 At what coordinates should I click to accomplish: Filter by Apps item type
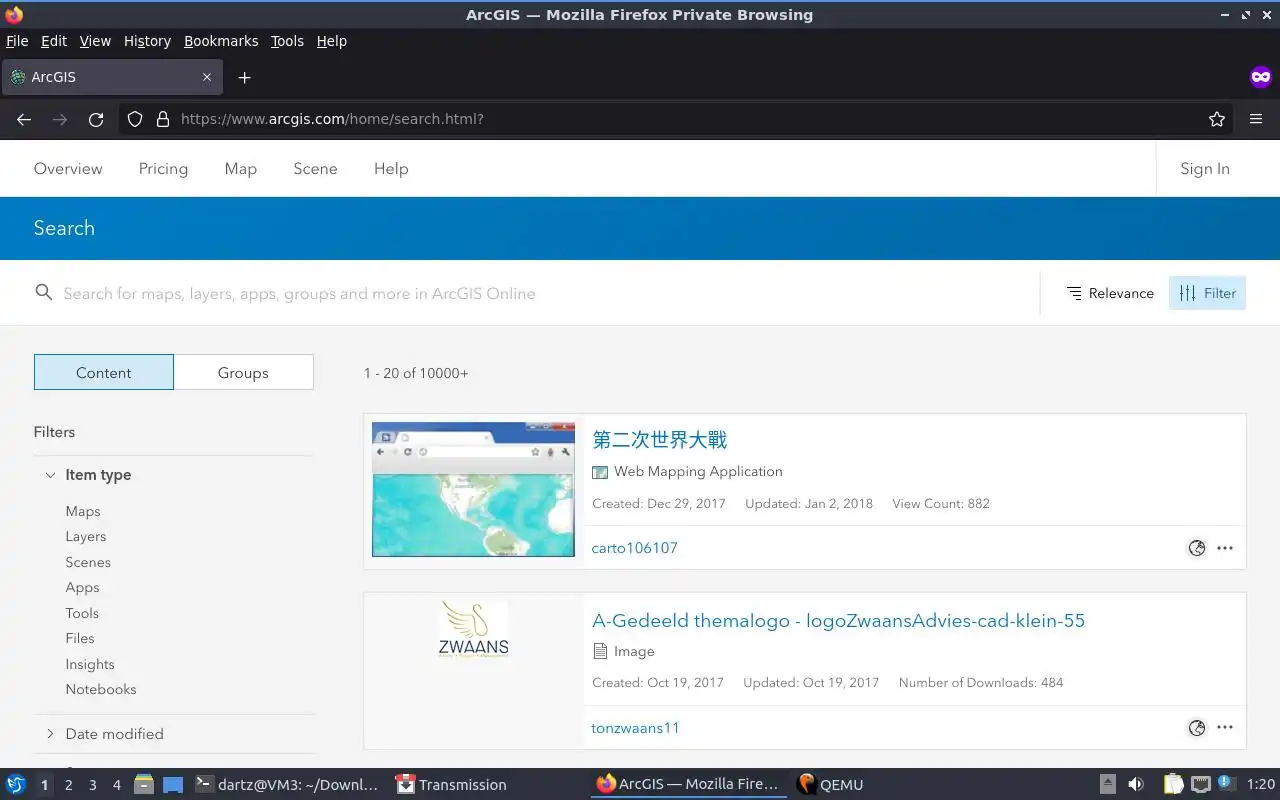[x=82, y=588]
